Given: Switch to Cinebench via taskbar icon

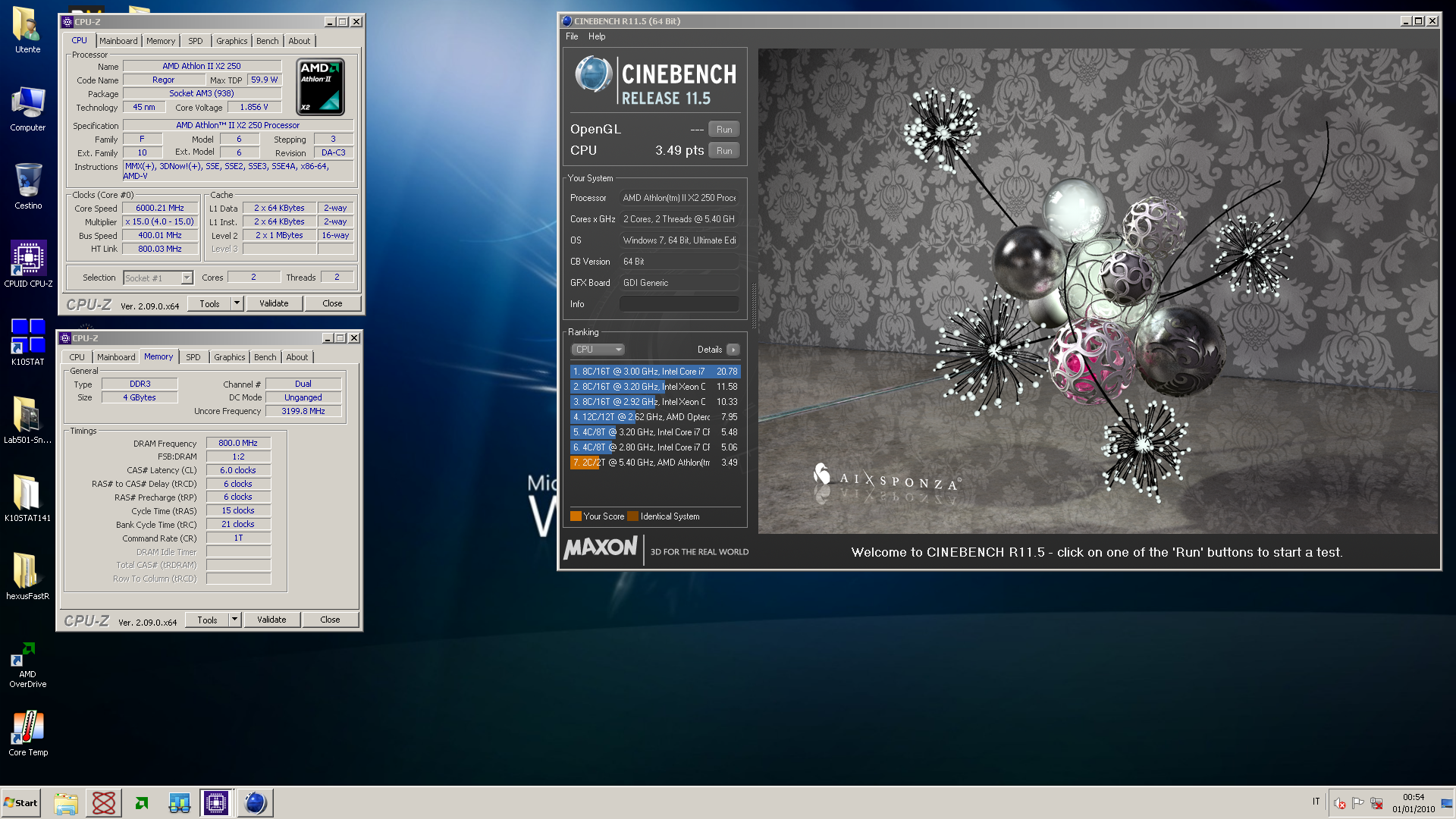Looking at the screenshot, I should [x=255, y=803].
